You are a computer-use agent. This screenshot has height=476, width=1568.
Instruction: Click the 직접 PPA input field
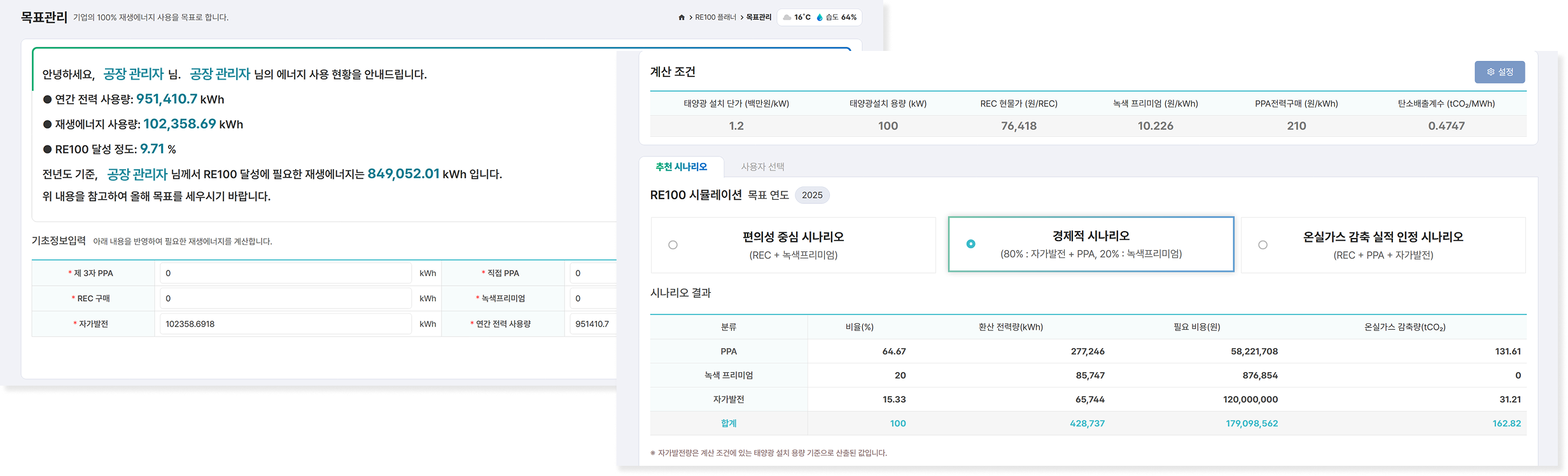pyautogui.click(x=593, y=273)
